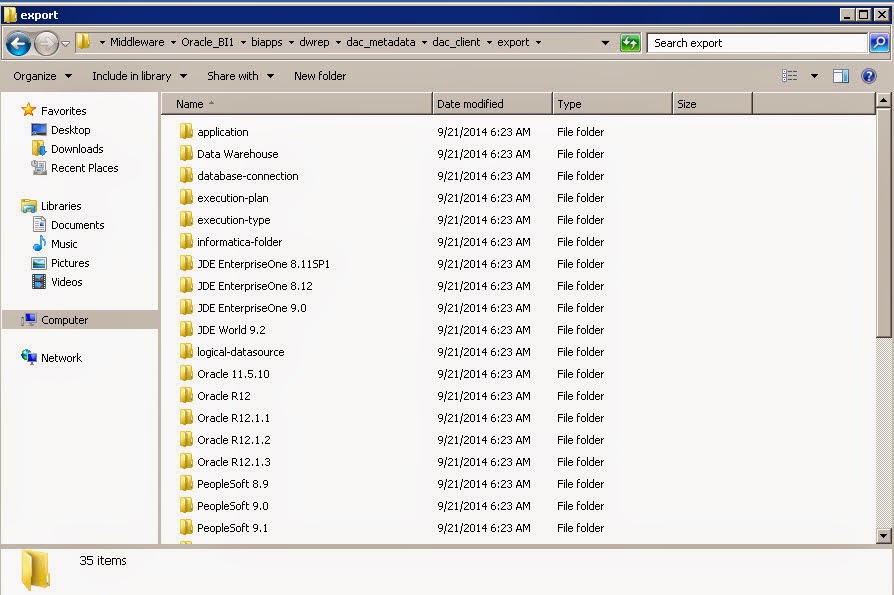Click the Back navigation arrow button

tap(18, 43)
